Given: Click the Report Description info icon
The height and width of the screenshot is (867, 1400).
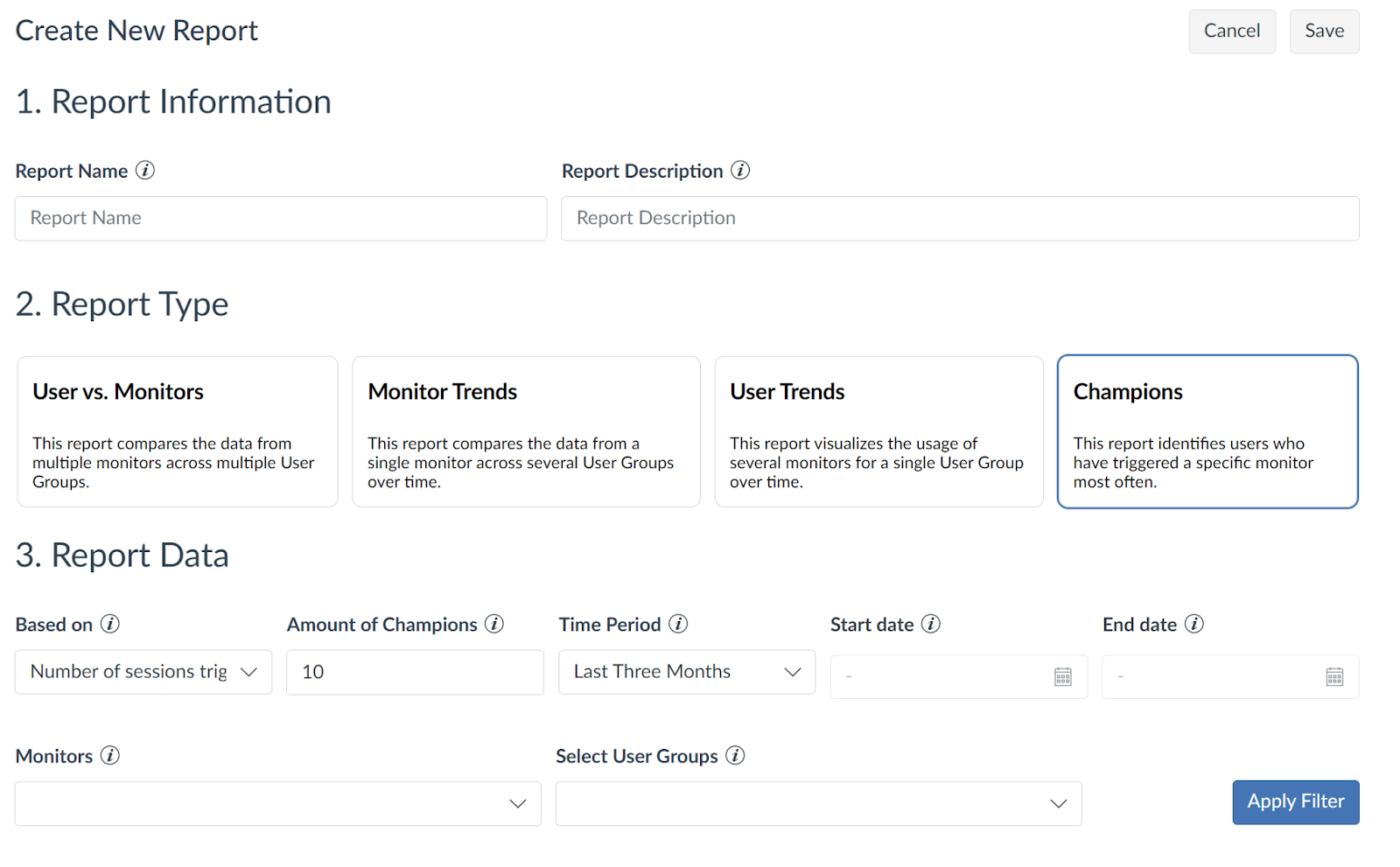Looking at the screenshot, I should [740, 171].
